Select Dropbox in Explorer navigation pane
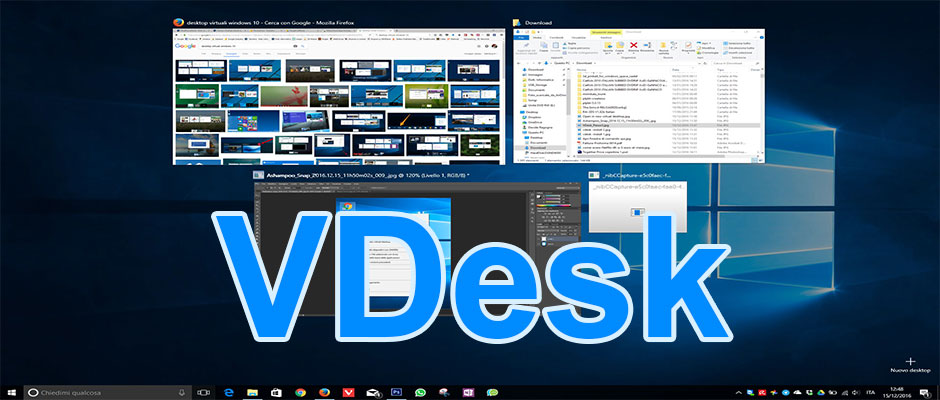 click(x=533, y=117)
